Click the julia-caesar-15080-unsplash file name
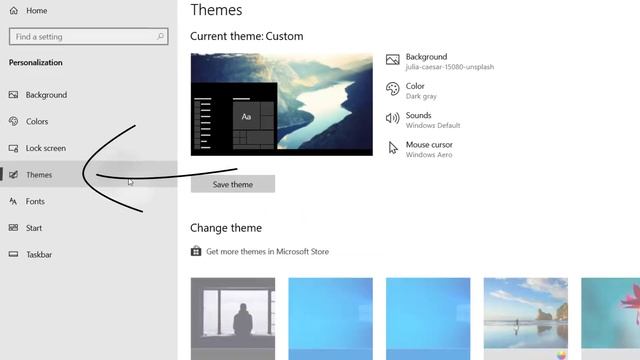 (x=450, y=67)
